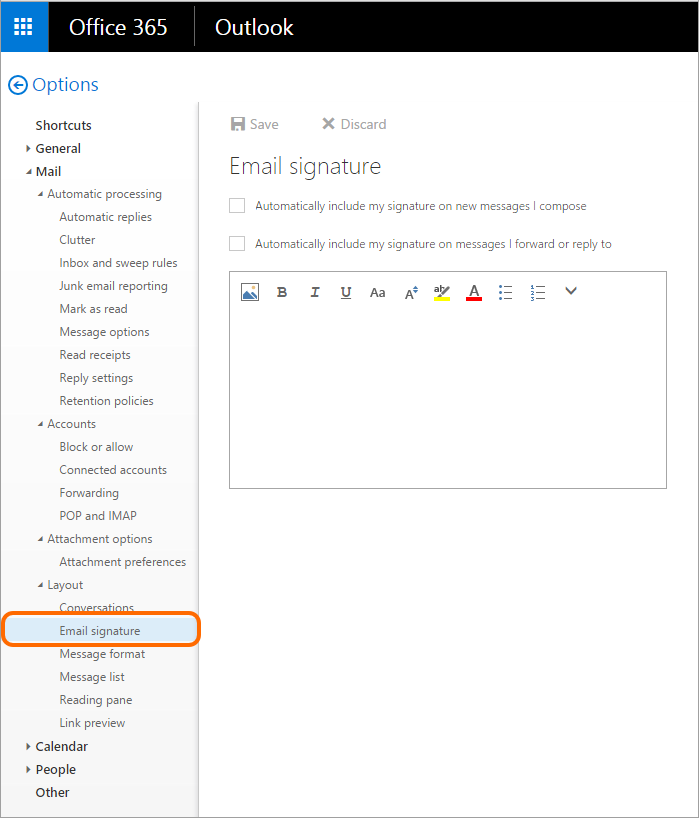Screen dimensions: 699x818
Task: Click the Discard button label
Action: click(x=364, y=124)
